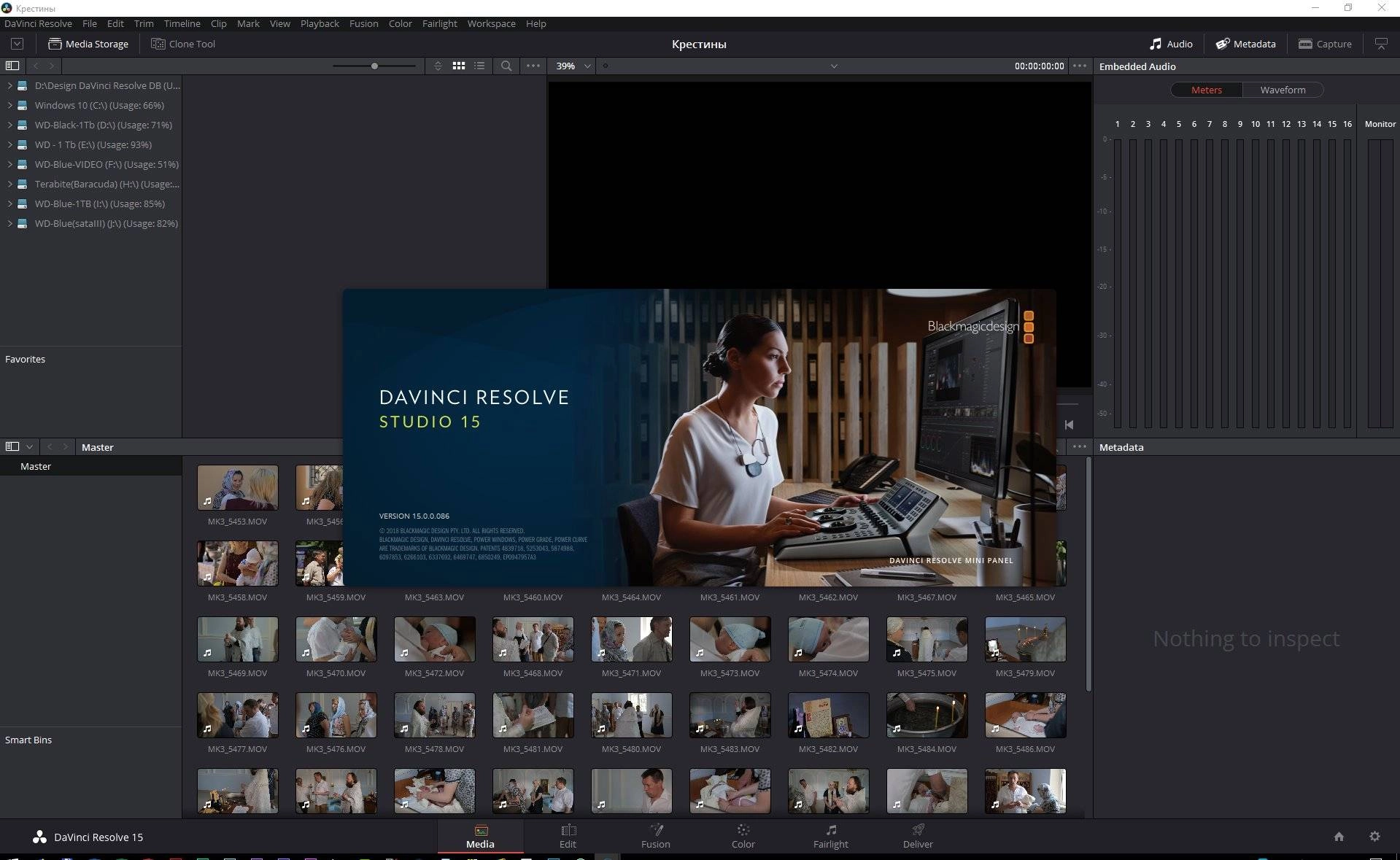Screen dimensions: 1400x860
Task: Expand the WD-Blue-1TB (I:\) drive
Action: click(x=9, y=204)
